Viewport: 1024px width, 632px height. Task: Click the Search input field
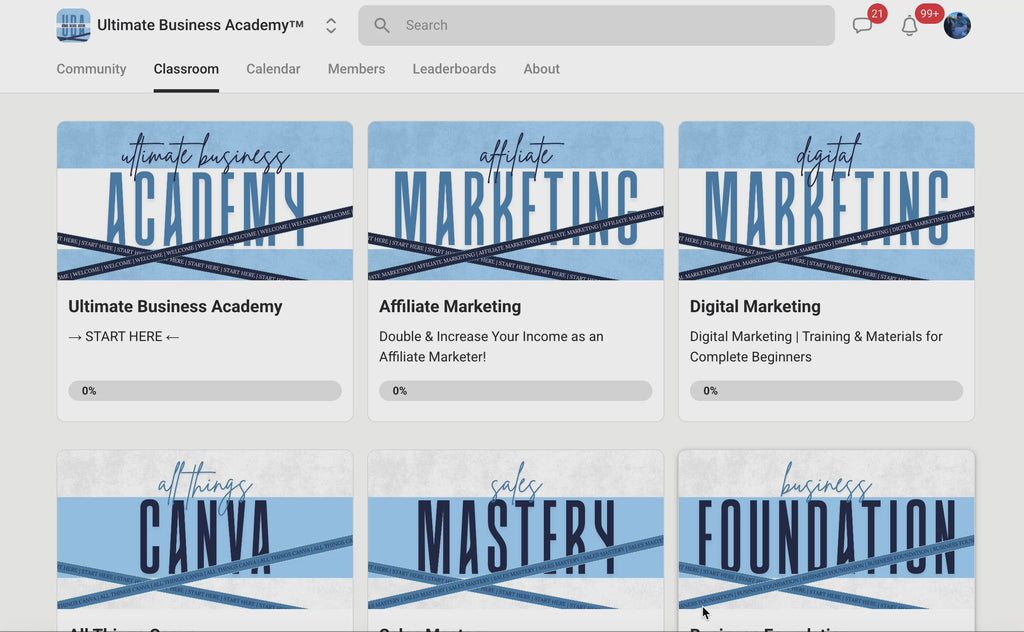596,25
